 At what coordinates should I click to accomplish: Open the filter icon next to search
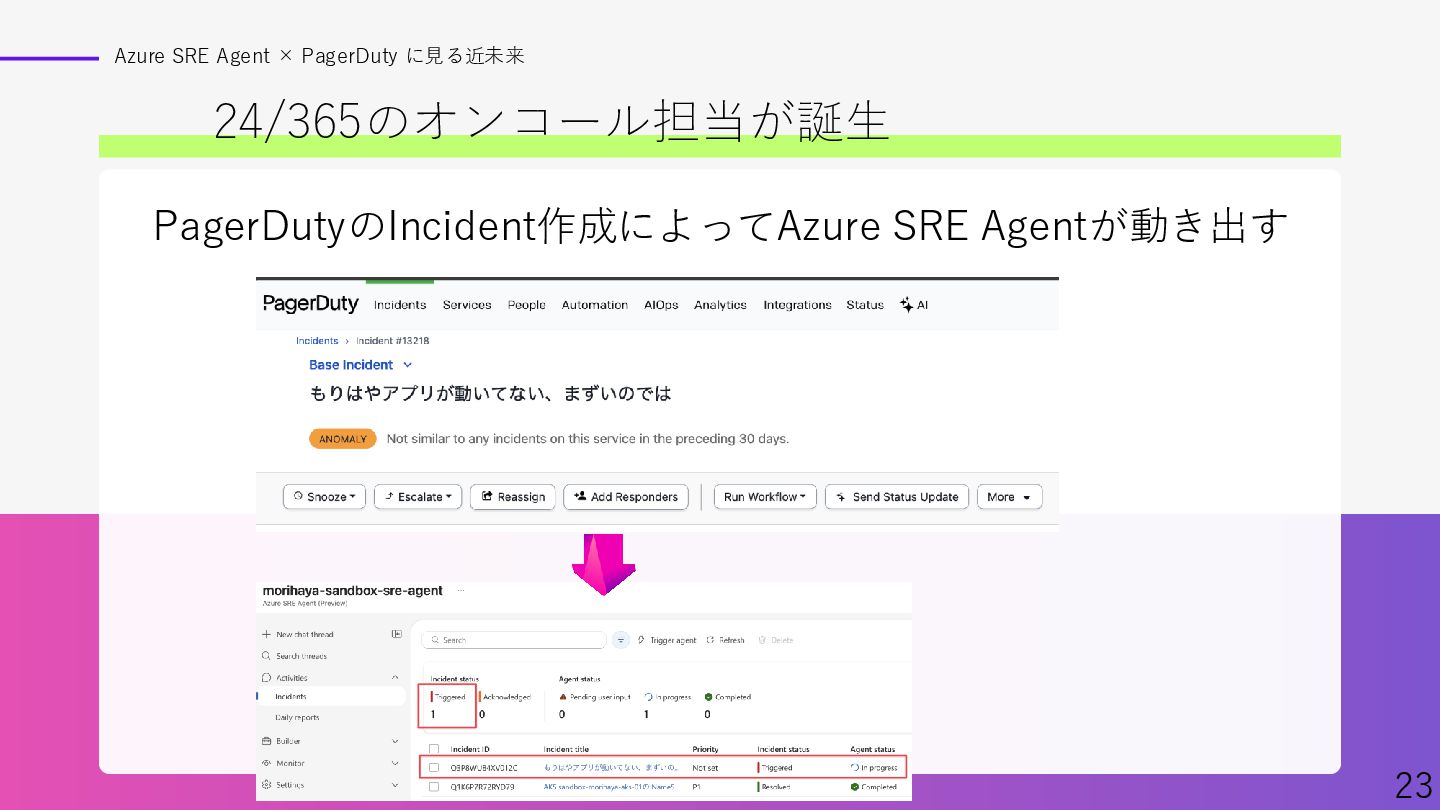620,640
